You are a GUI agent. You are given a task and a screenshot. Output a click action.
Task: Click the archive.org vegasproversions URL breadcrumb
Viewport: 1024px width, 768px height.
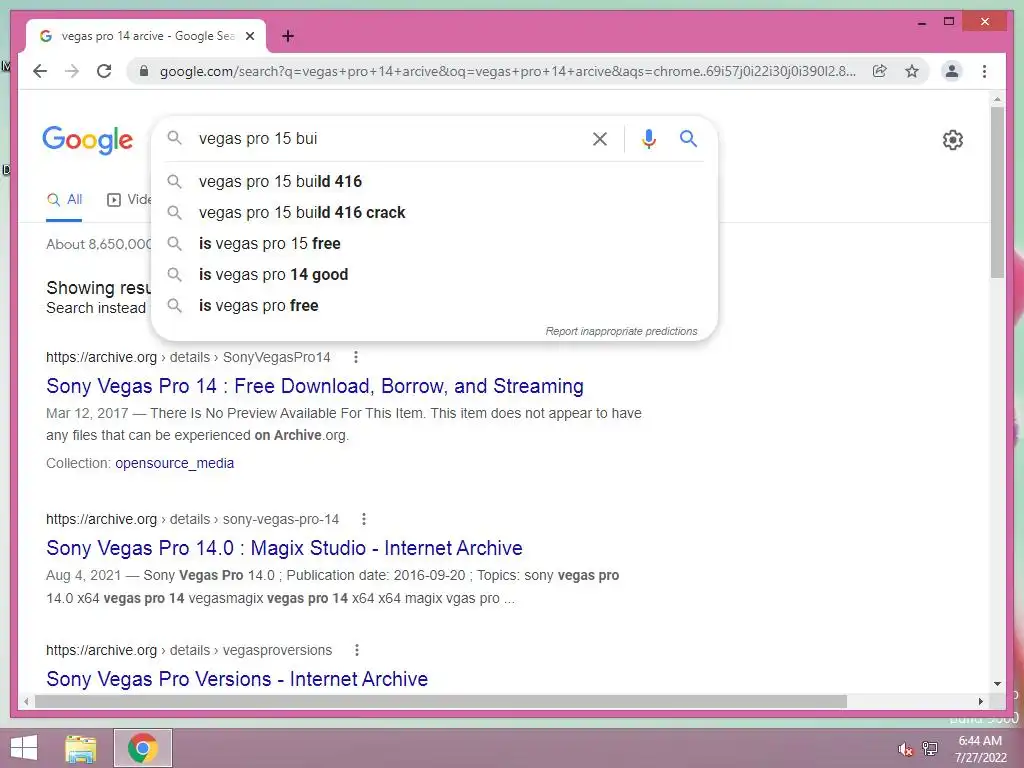coord(189,650)
